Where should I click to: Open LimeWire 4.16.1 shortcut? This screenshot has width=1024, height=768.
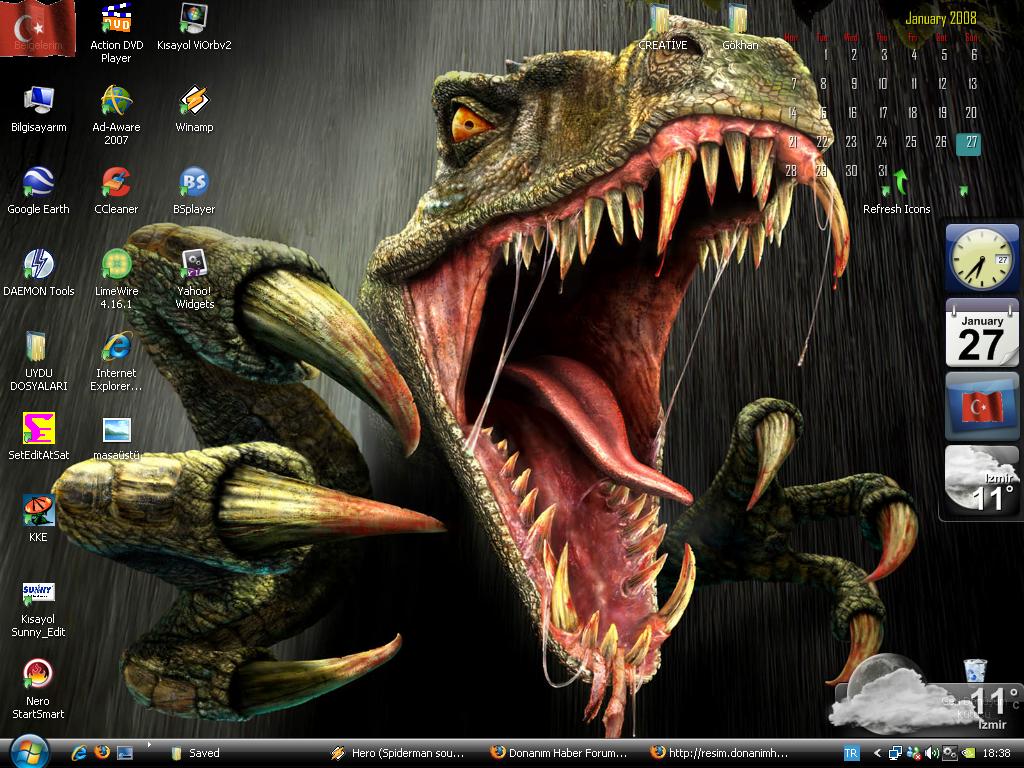tap(116, 279)
